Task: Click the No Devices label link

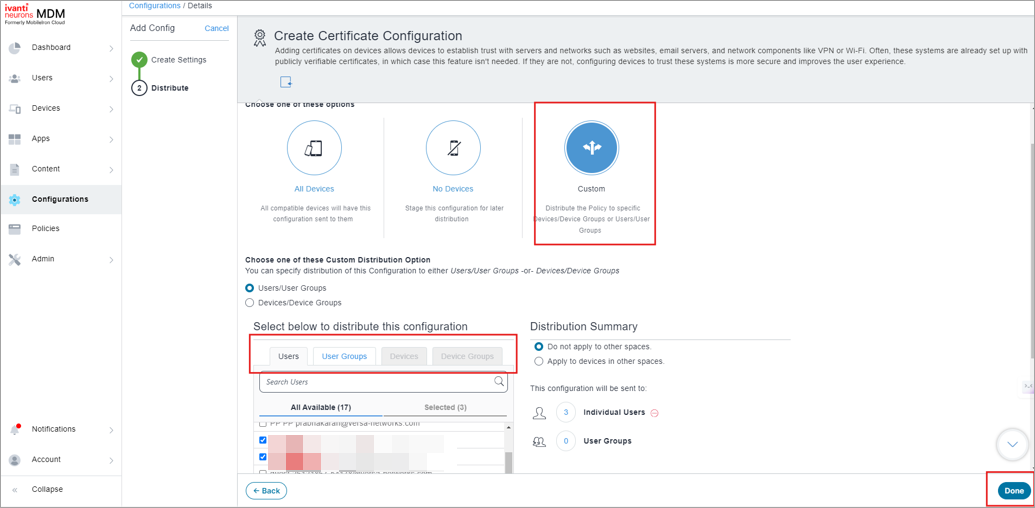Action: tap(453, 189)
